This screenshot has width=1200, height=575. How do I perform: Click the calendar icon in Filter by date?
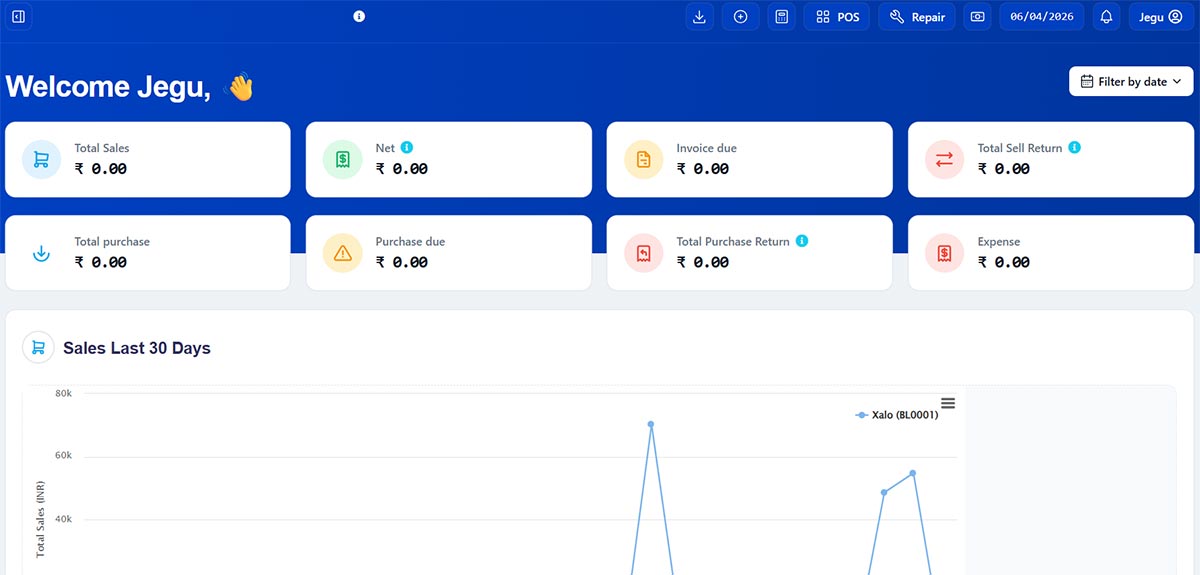[1087, 82]
